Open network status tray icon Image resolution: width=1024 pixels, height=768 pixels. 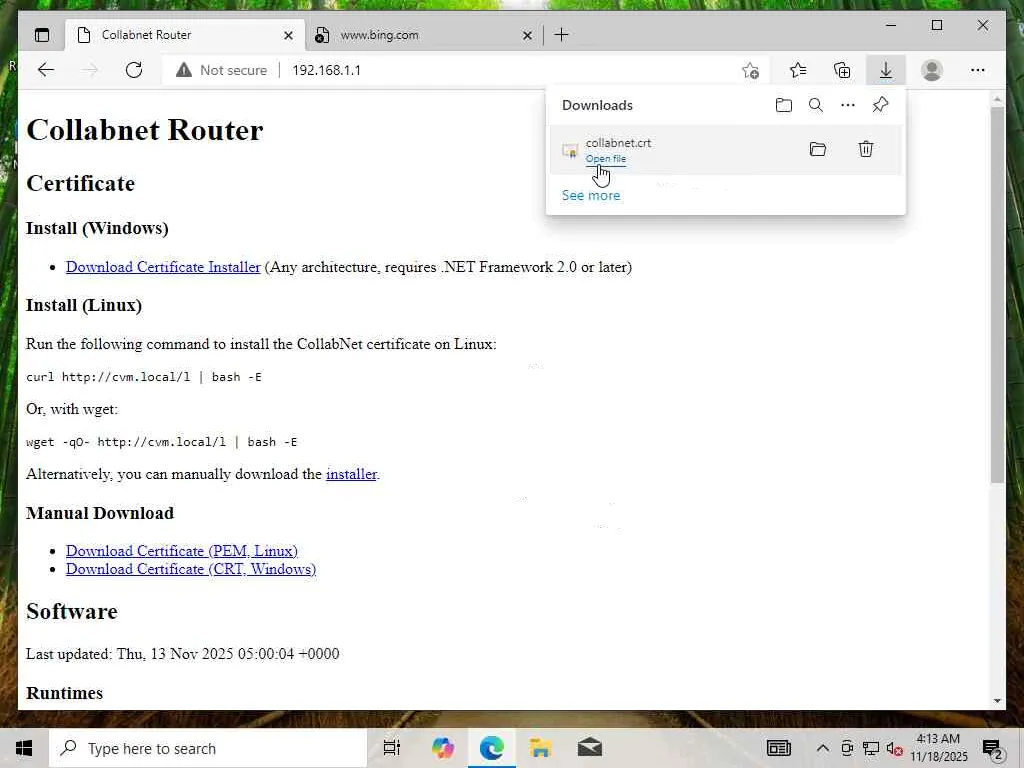coord(871,748)
